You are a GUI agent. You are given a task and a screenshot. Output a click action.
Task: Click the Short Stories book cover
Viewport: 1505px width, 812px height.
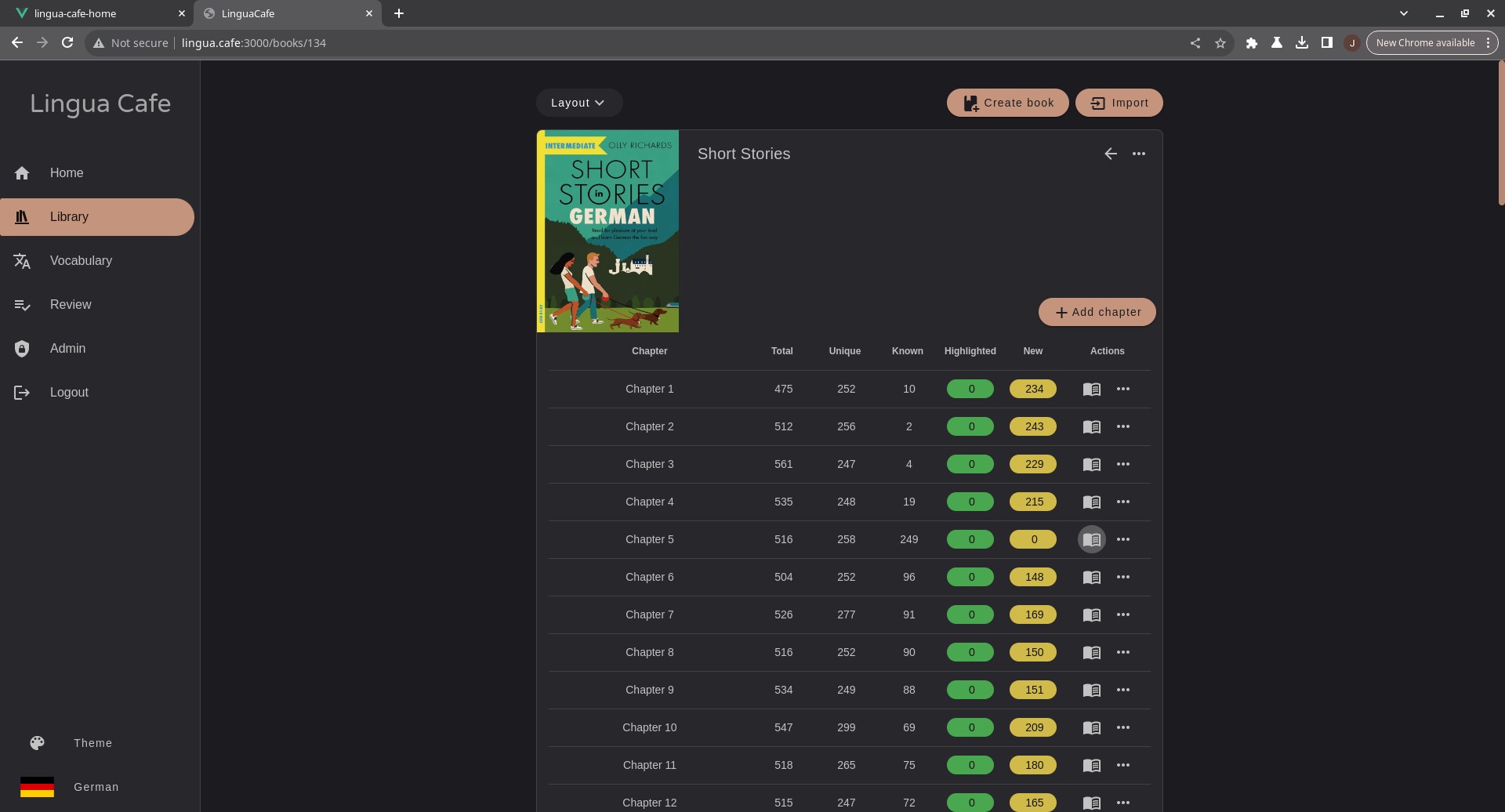[607, 231]
